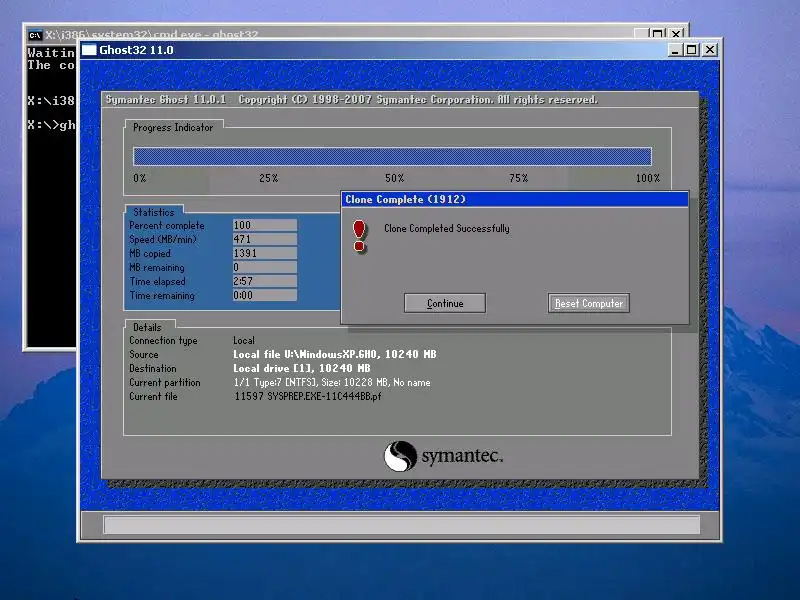800x600 pixels.
Task: Click the Ghost32 window title icon
Action: [89, 49]
